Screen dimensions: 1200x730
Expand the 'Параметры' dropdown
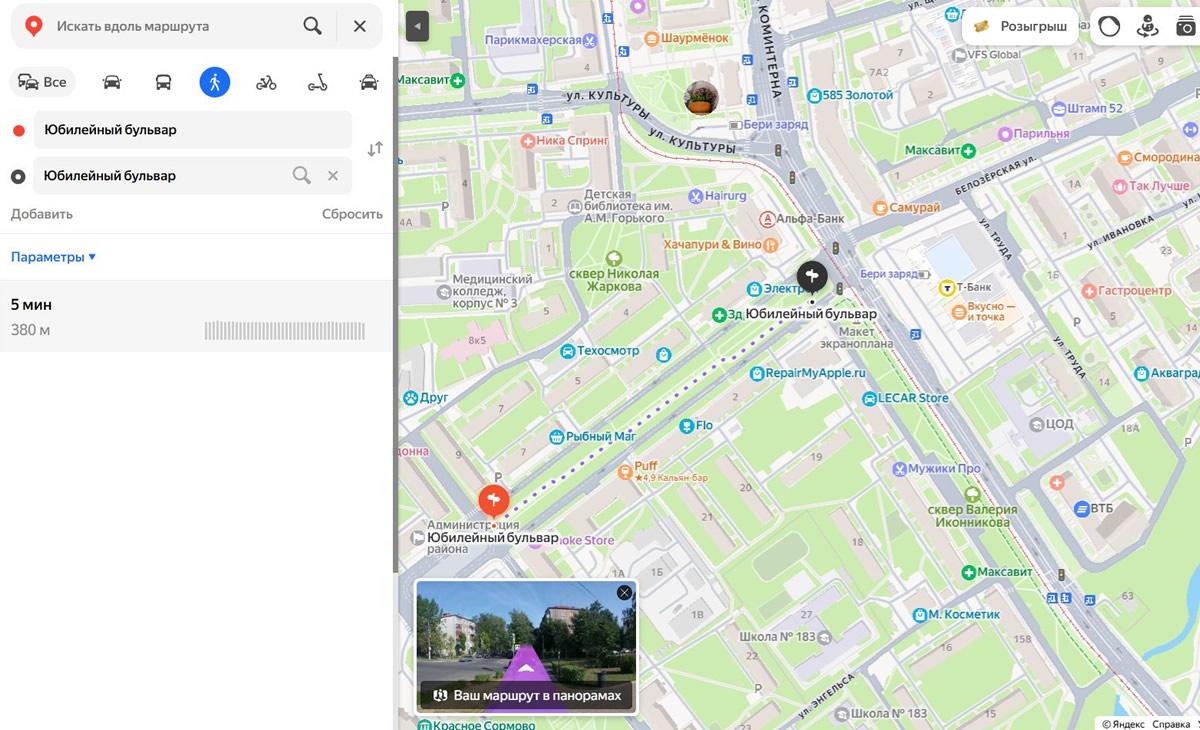coord(54,257)
